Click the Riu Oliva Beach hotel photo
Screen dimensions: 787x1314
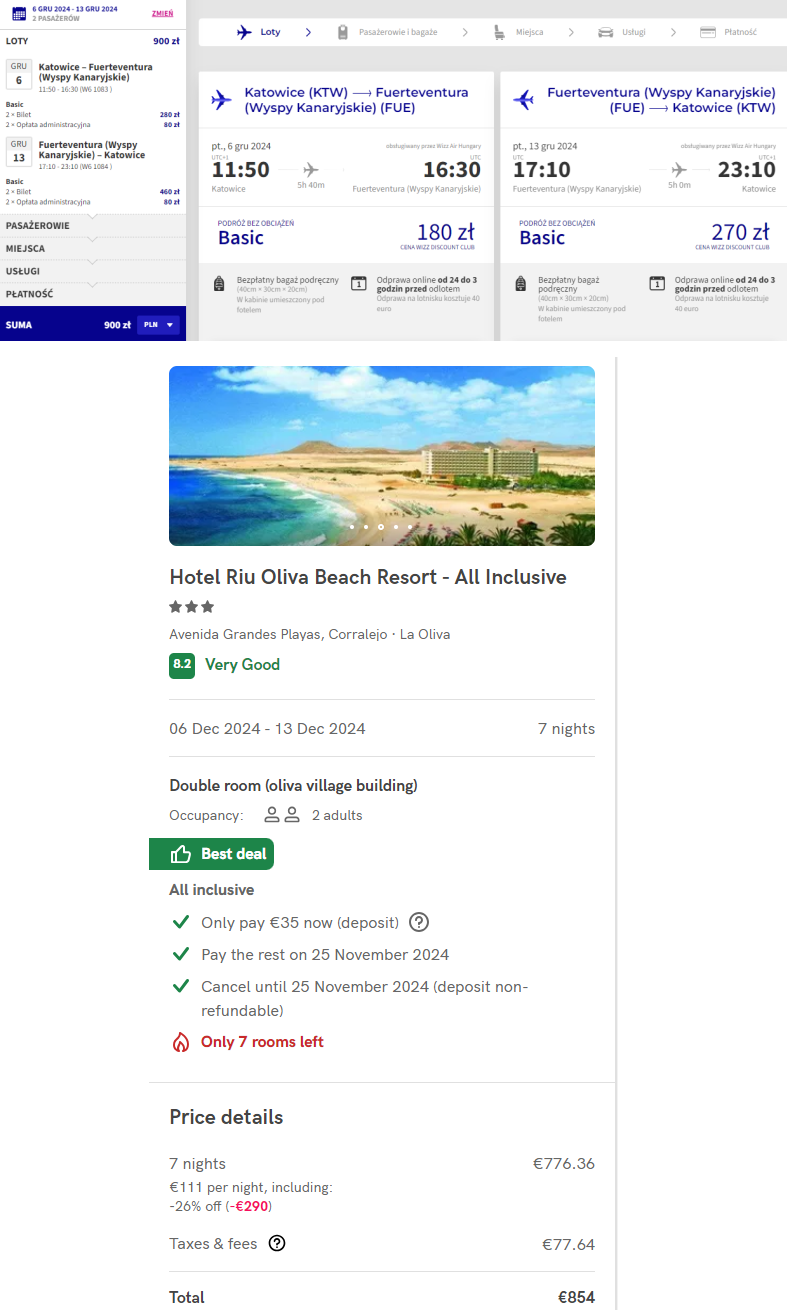382,455
